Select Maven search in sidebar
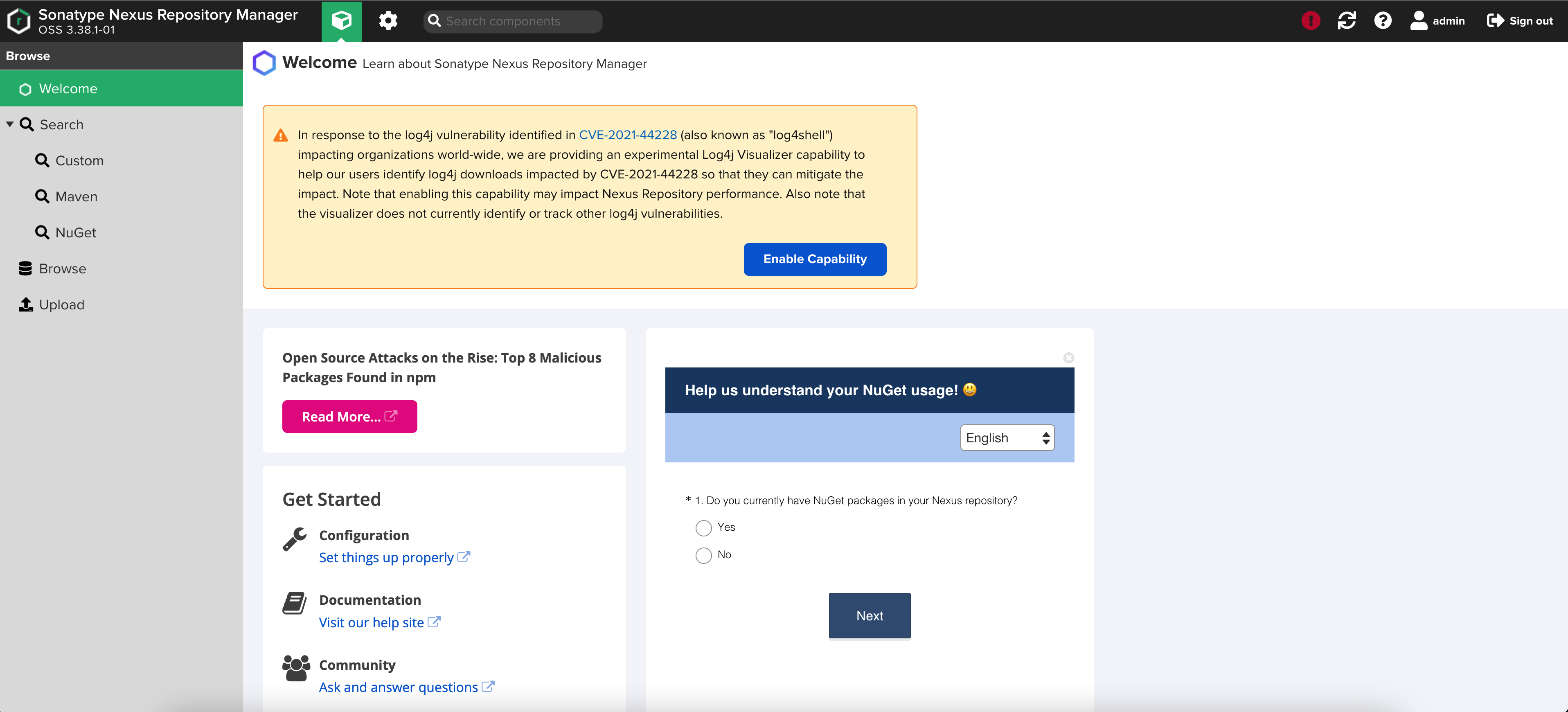This screenshot has width=1568, height=712. [x=75, y=196]
